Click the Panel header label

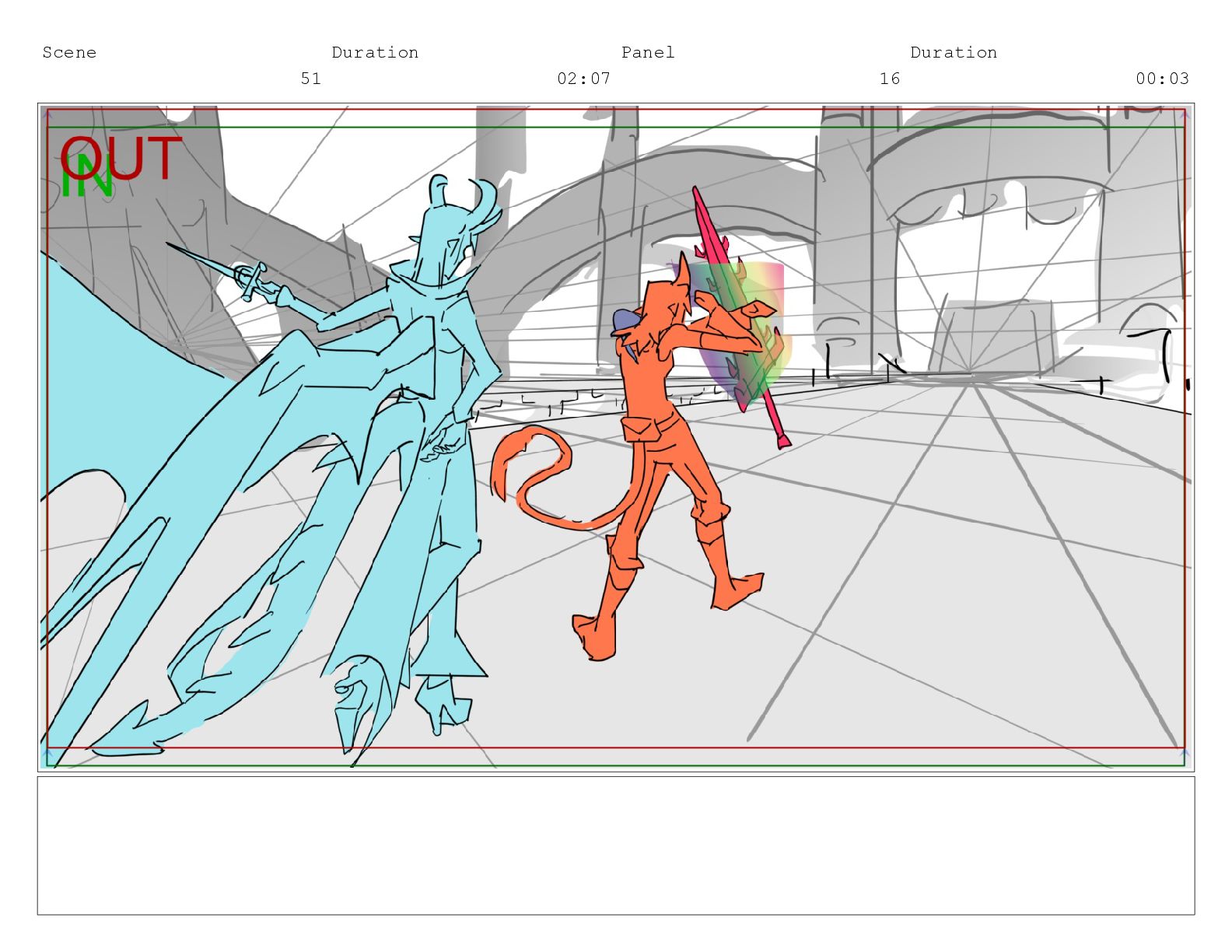coord(648,52)
